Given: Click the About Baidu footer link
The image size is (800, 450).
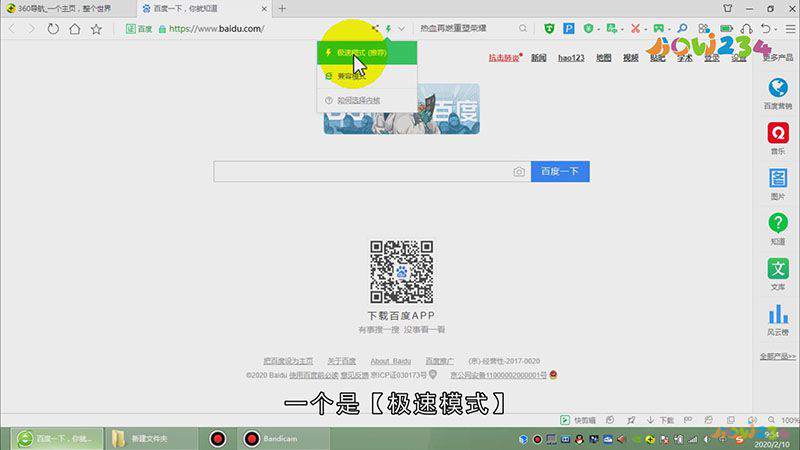Looking at the screenshot, I should pyautogui.click(x=391, y=361).
